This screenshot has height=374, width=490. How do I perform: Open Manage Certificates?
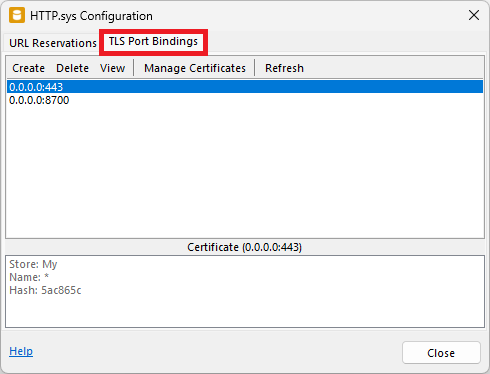(x=195, y=68)
